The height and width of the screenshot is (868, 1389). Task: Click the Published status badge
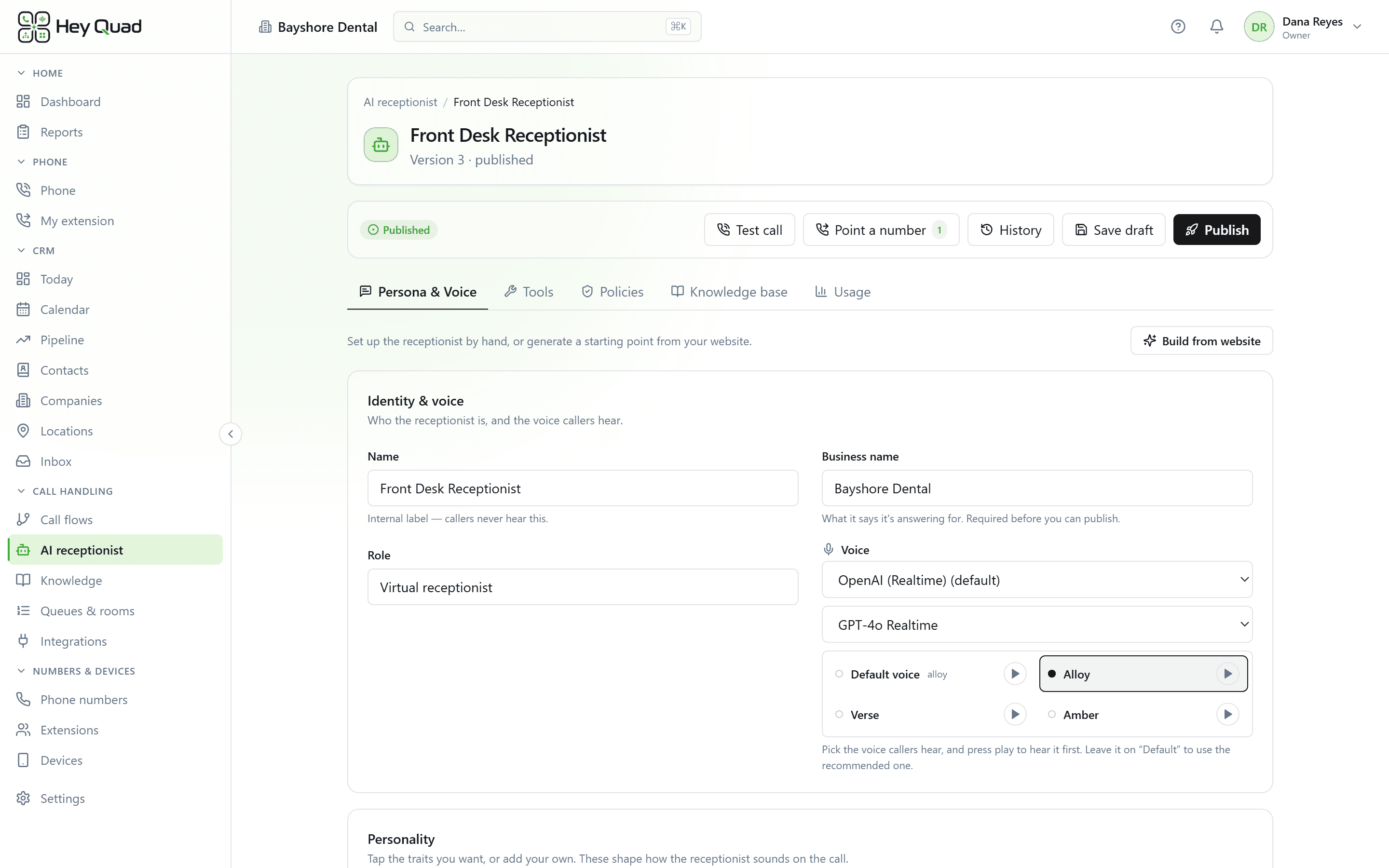tap(399, 230)
